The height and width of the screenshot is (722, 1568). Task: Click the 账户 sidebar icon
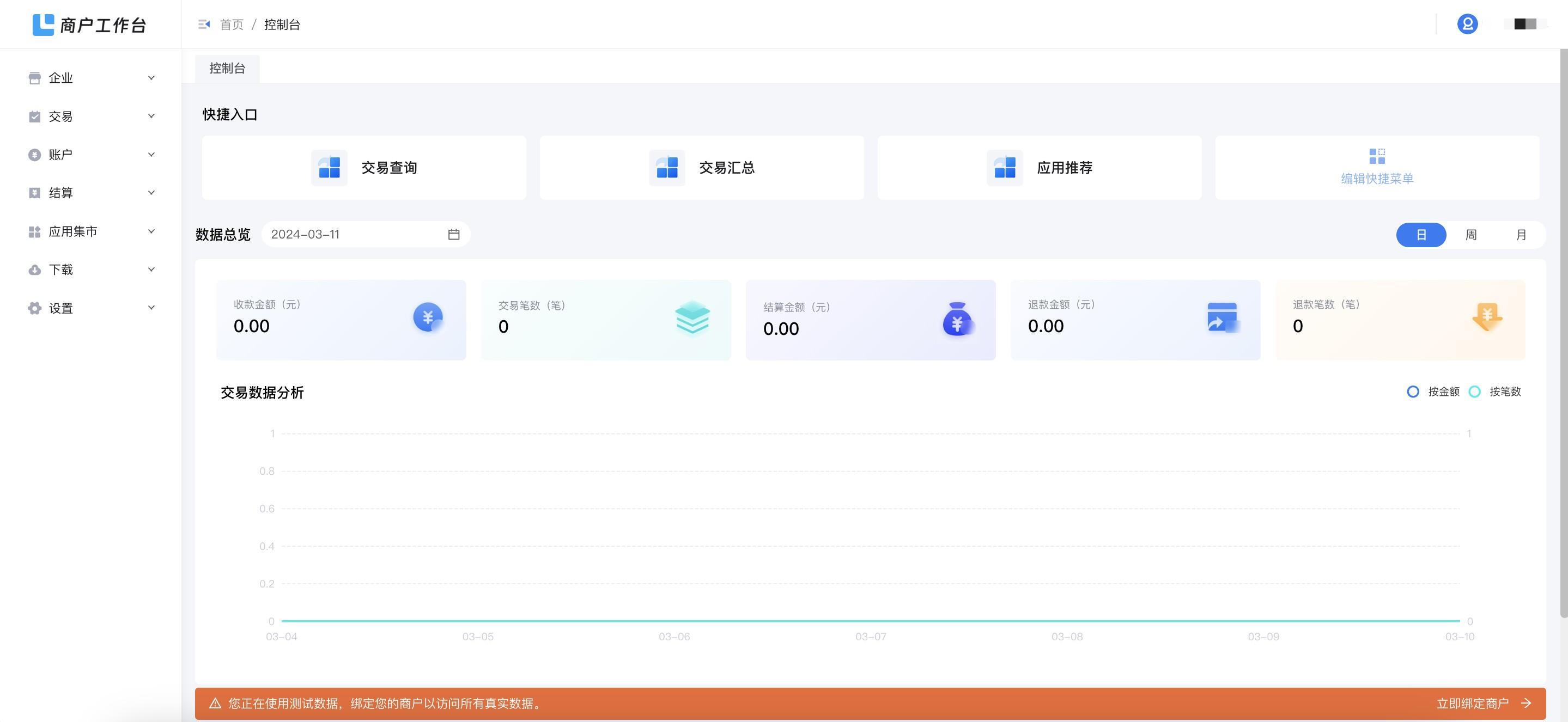coord(35,154)
